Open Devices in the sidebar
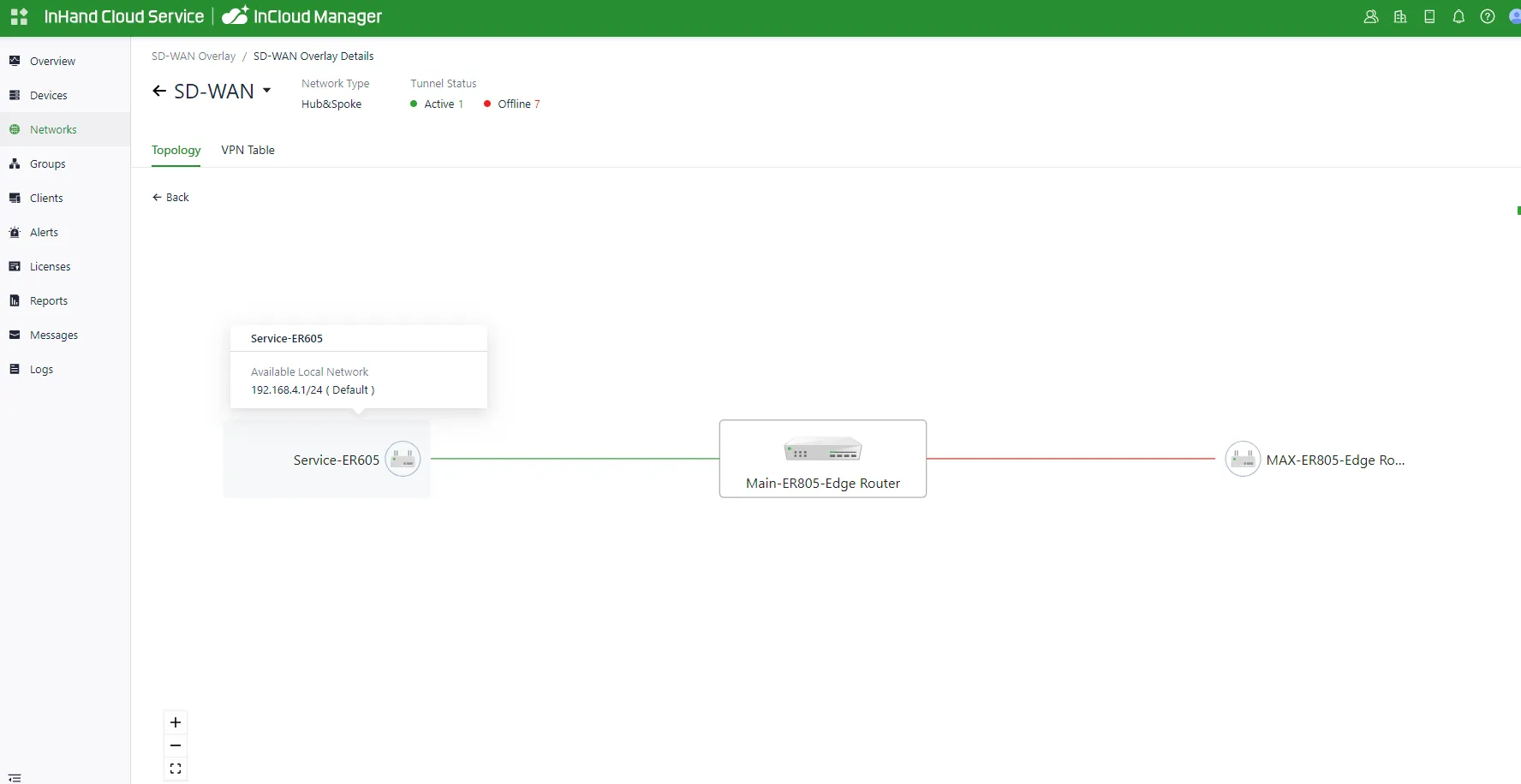 pos(65,95)
